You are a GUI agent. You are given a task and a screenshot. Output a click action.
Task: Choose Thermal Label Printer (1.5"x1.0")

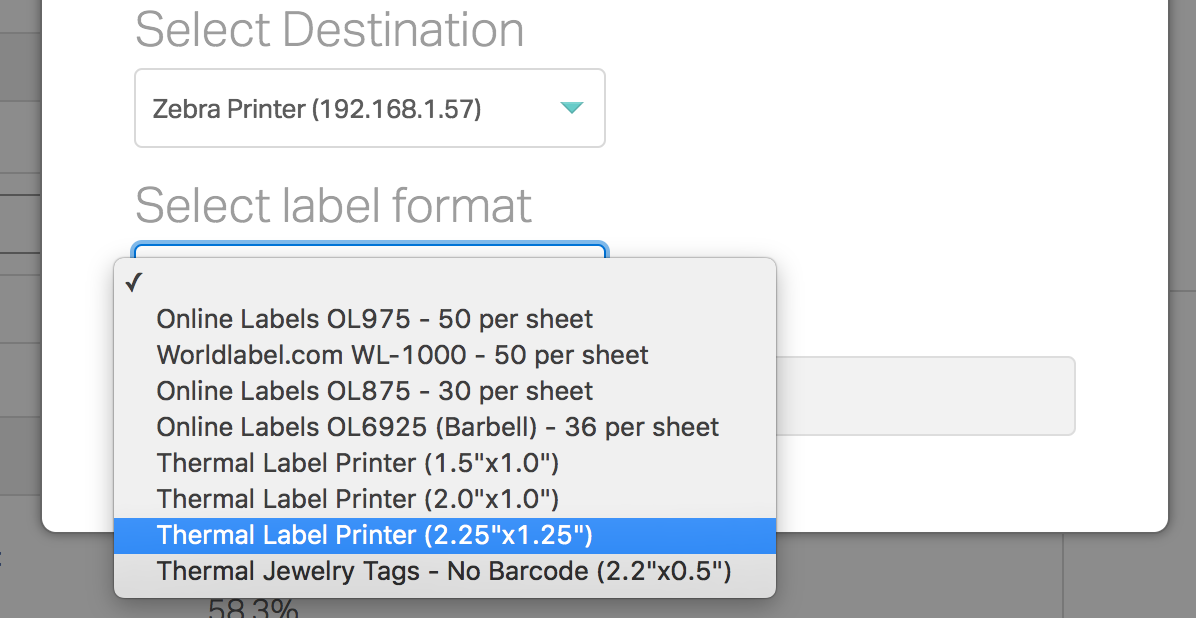click(358, 463)
